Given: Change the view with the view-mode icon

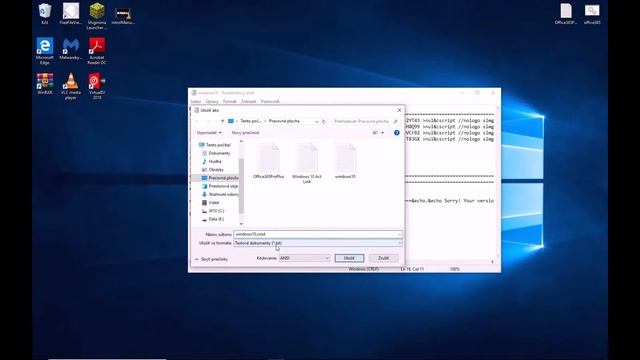Looking at the screenshot, I should click(375, 133).
